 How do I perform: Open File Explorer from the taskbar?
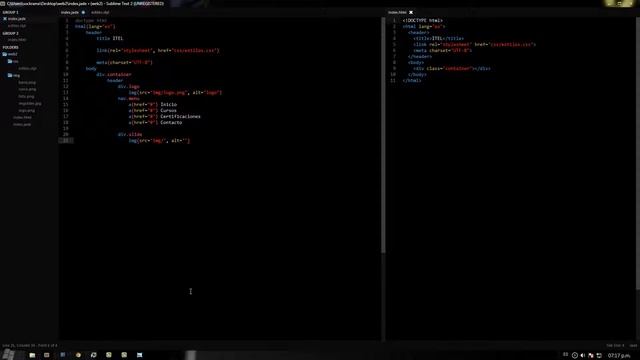[32, 355]
